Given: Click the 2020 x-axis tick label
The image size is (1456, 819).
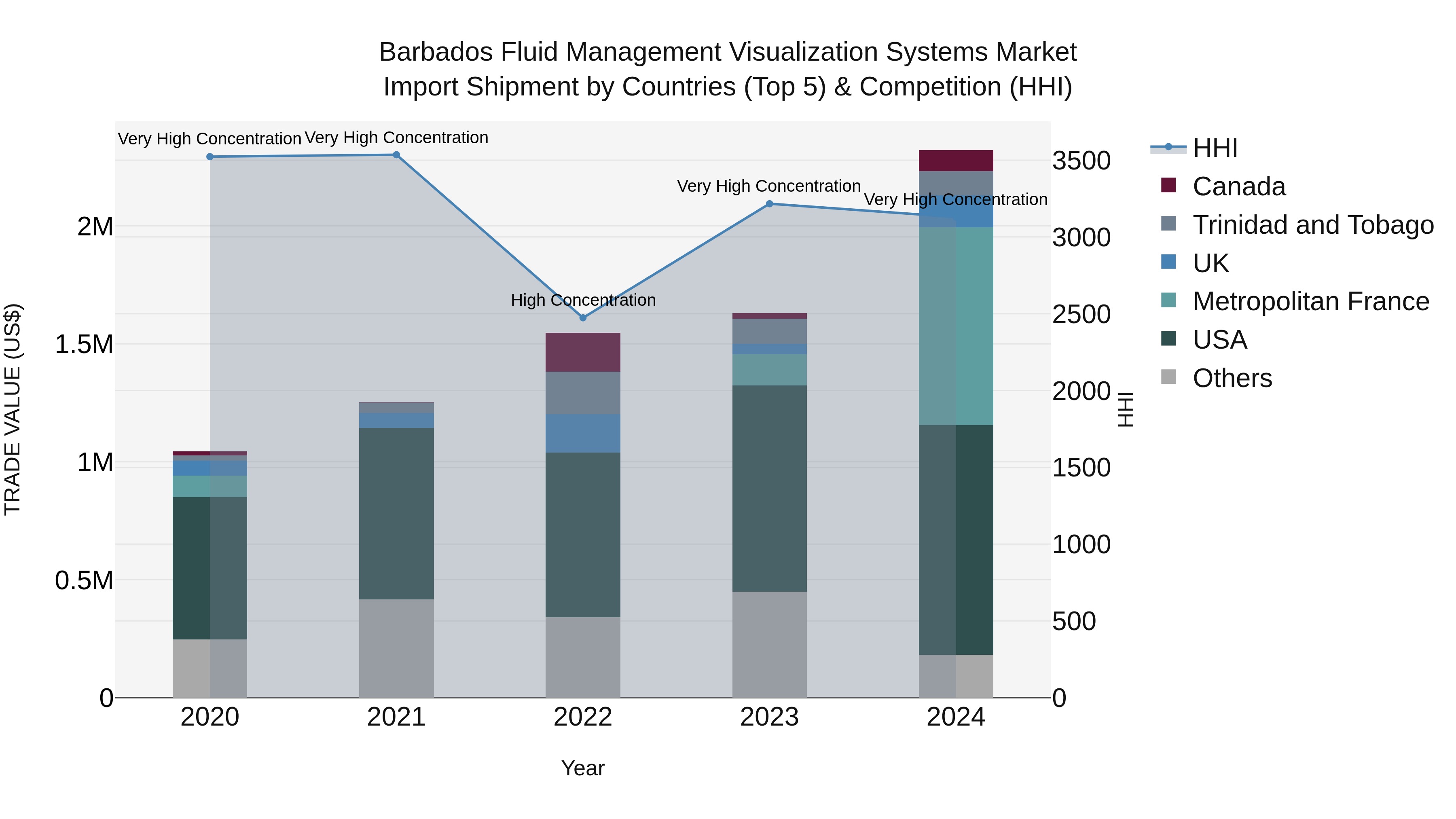Looking at the screenshot, I should [210, 717].
